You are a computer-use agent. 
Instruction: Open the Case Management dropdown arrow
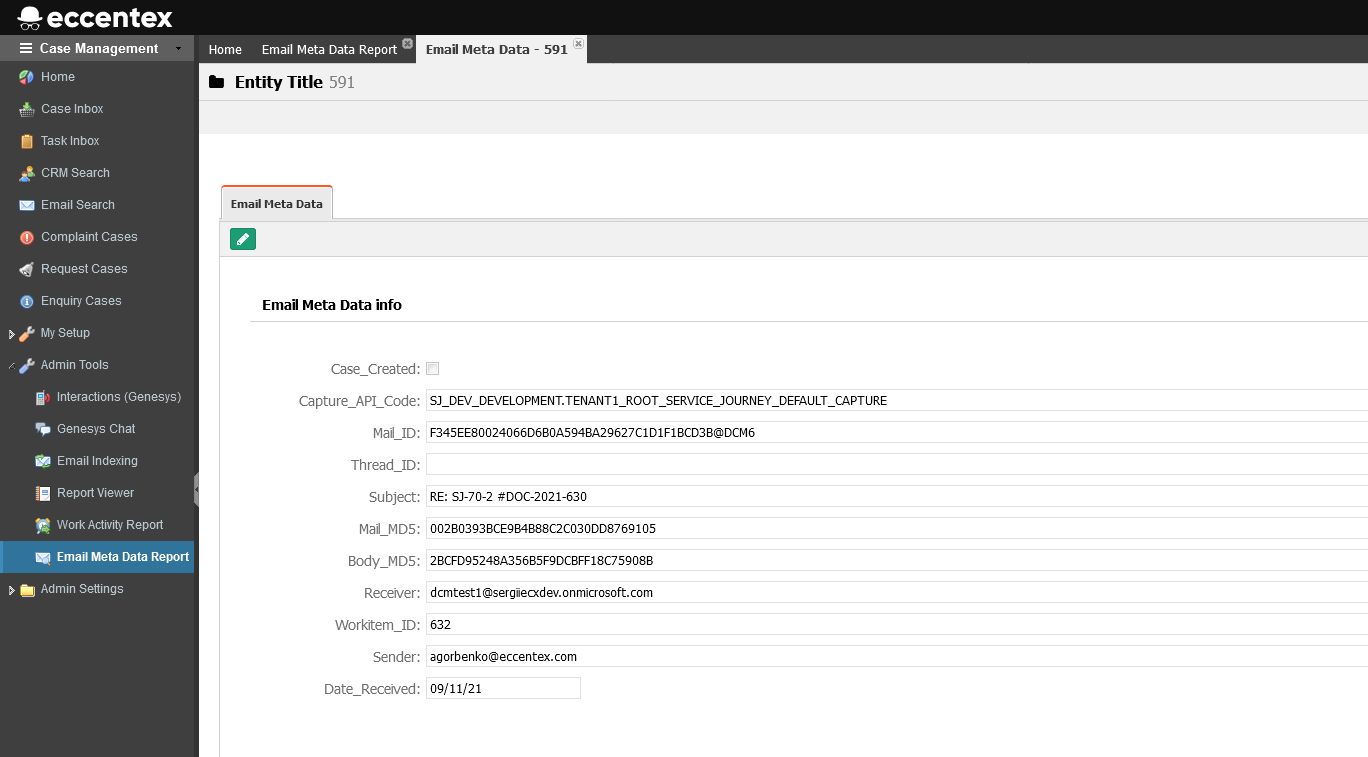(178, 48)
